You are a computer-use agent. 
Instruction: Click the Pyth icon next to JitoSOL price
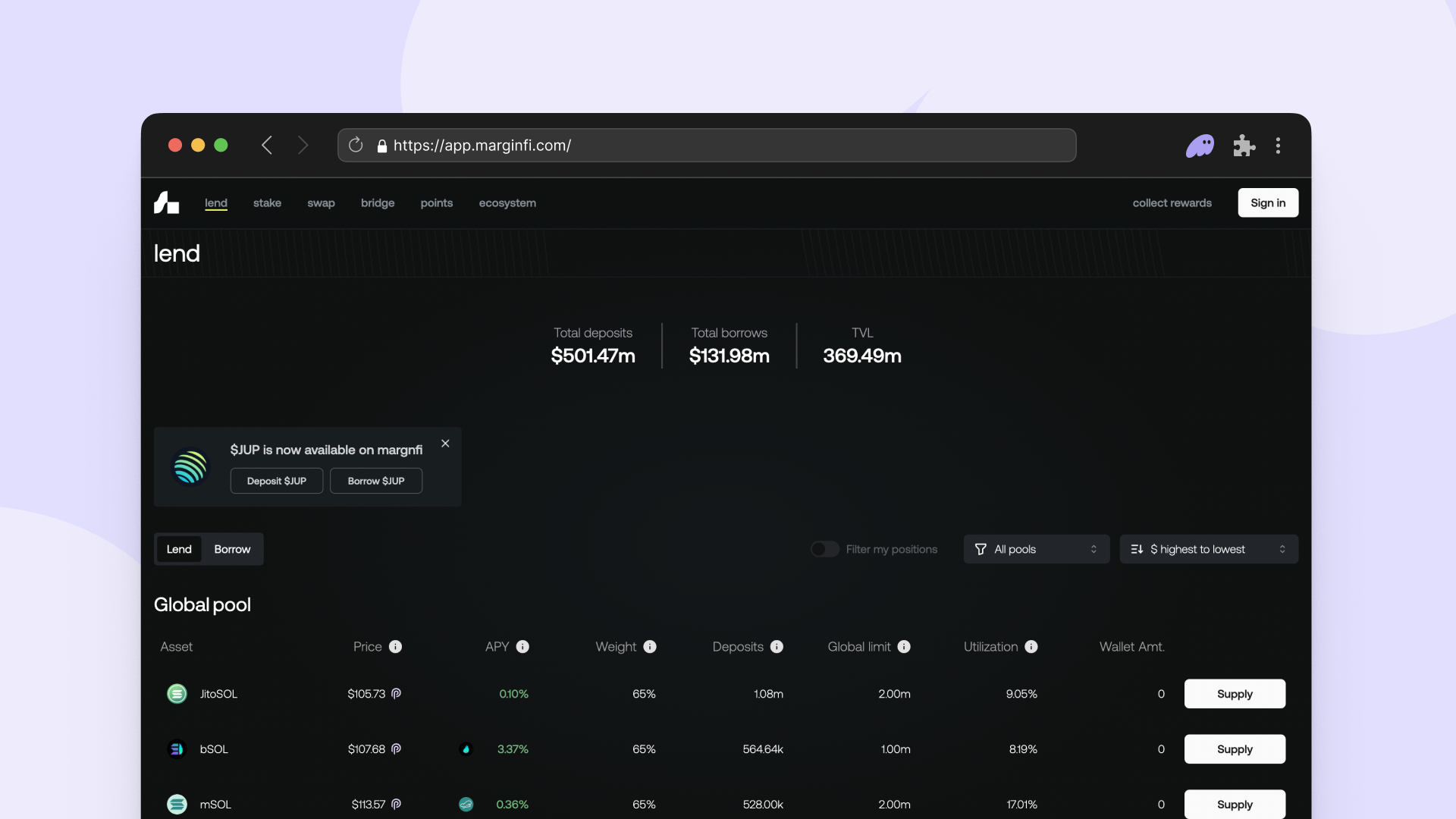point(396,693)
